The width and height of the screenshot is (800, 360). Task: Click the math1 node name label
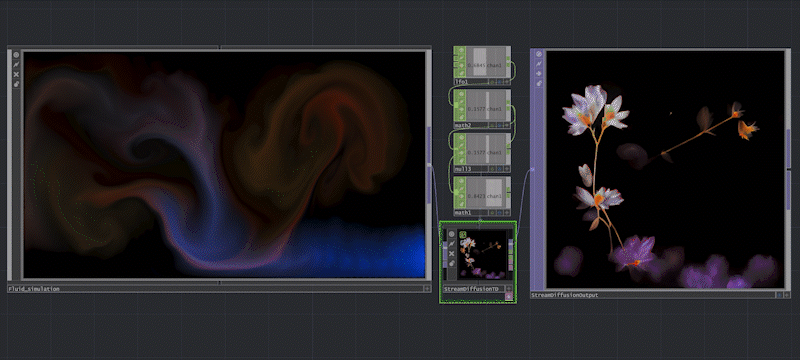pyautogui.click(x=462, y=212)
